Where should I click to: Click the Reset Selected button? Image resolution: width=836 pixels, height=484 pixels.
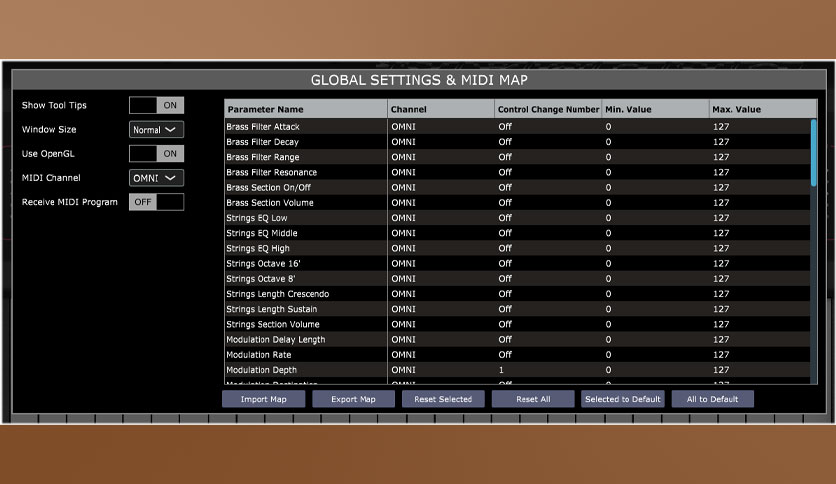point(443,399)
